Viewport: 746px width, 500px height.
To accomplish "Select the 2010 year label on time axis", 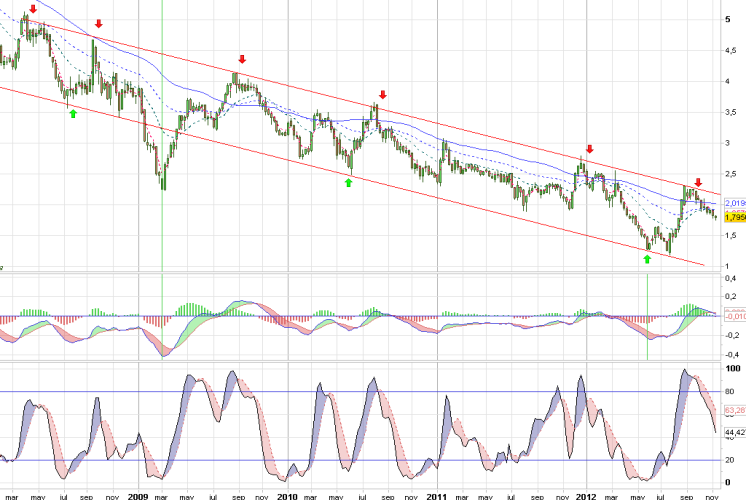I will pos(287,495).
